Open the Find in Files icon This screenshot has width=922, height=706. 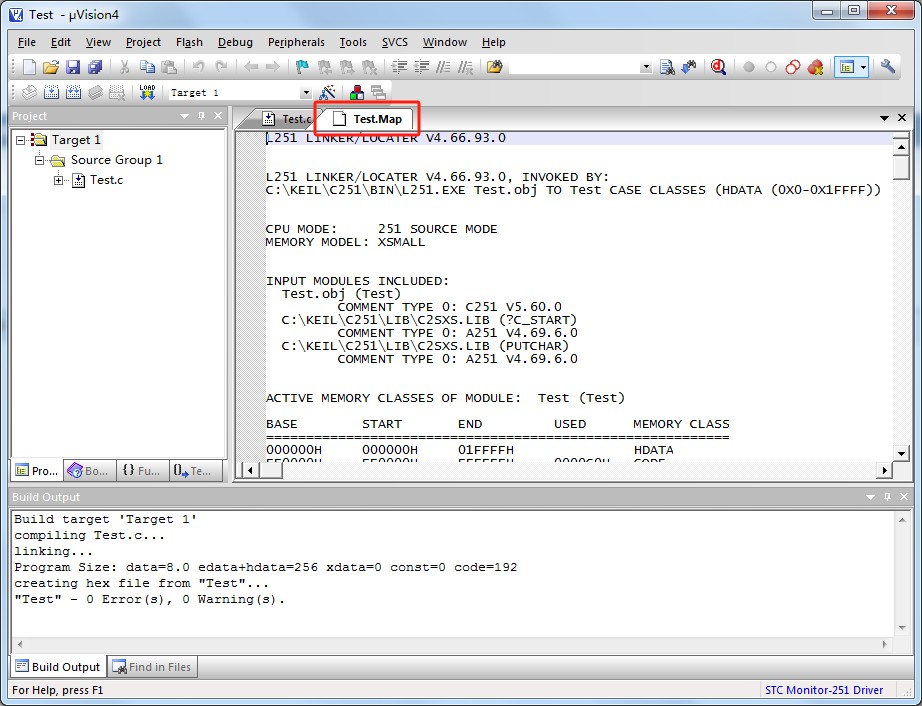coord(495,67)
